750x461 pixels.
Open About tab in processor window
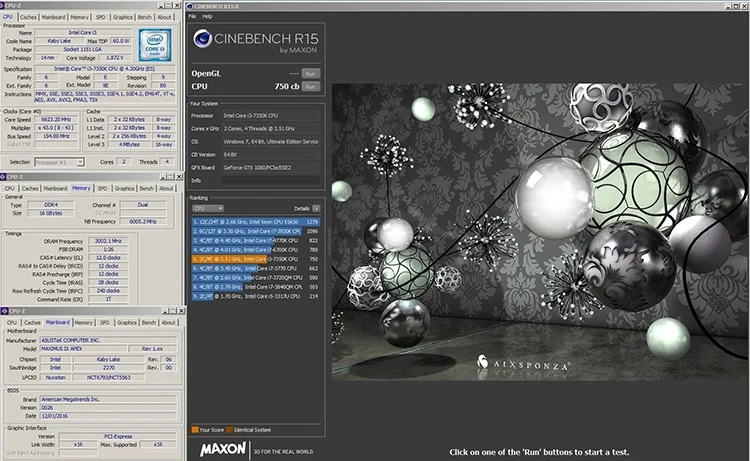click(164, 17)
